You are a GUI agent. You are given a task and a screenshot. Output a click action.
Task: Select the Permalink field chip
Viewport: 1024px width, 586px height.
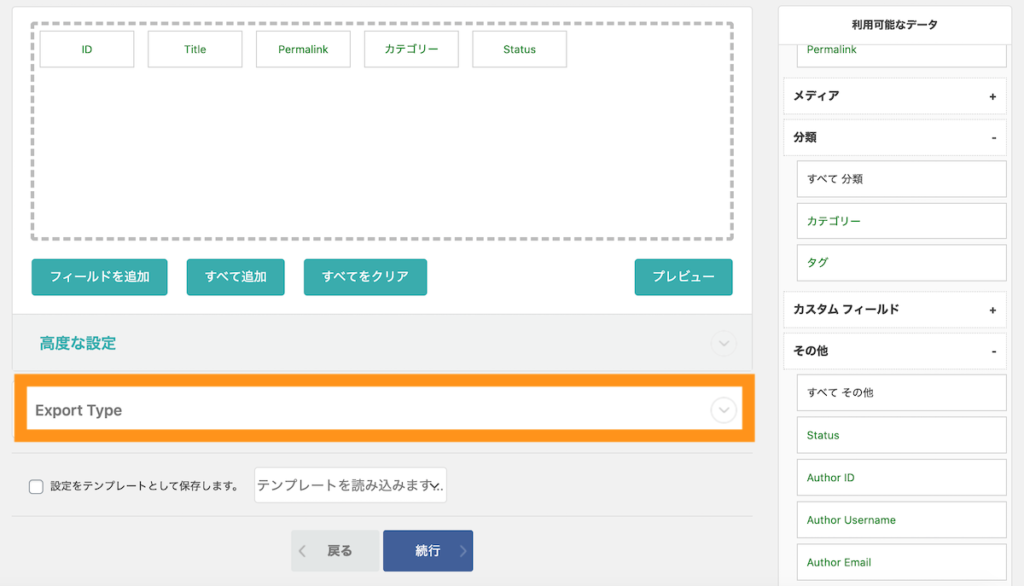(302, 48)
